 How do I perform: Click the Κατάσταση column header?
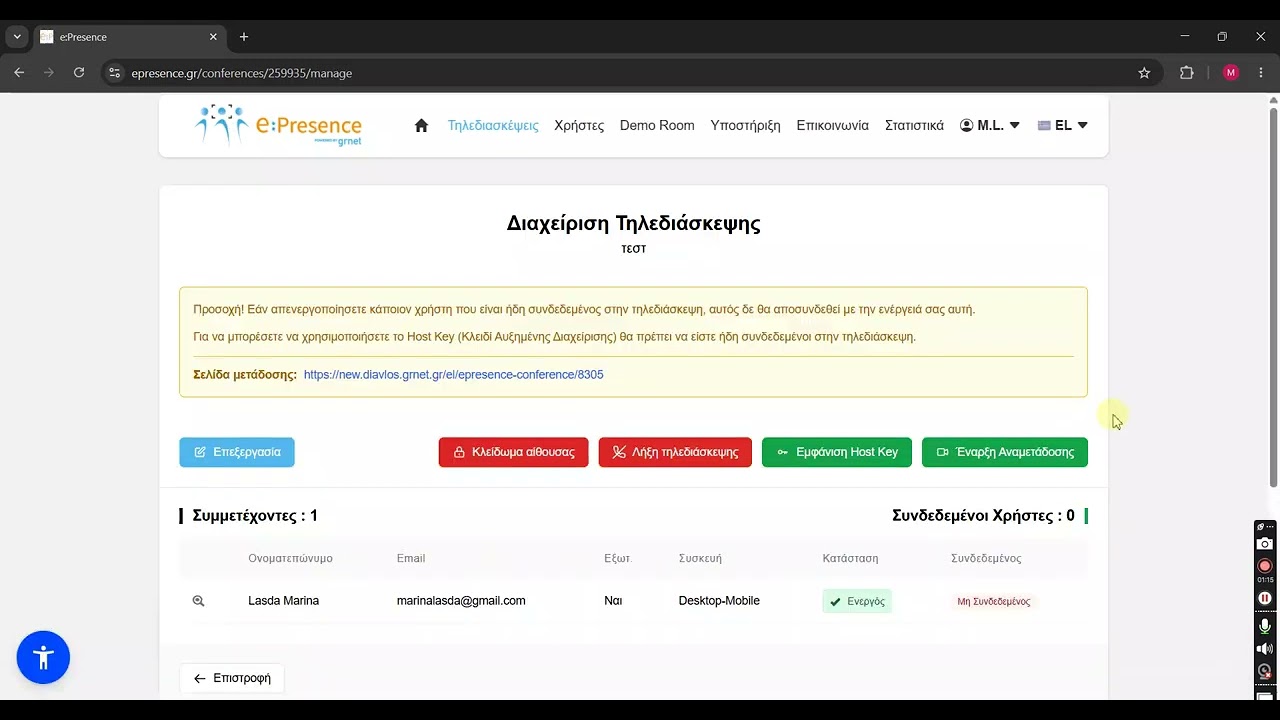click(x=851, y=558)
